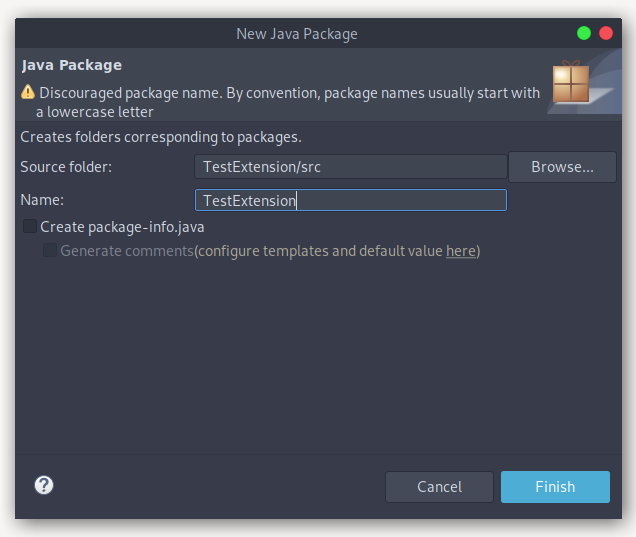Click the Java package wizard banner icon
Screen dimensions: 636x537
[571, 86]
